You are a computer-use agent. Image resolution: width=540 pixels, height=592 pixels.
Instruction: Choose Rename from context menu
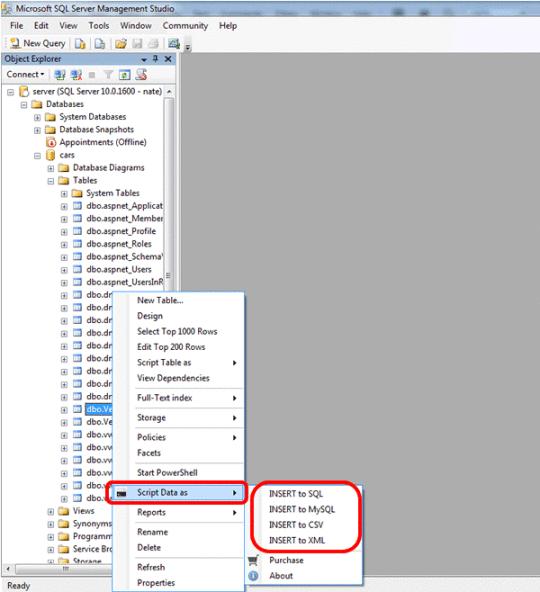pyautogui.click(x=153, y=532)
